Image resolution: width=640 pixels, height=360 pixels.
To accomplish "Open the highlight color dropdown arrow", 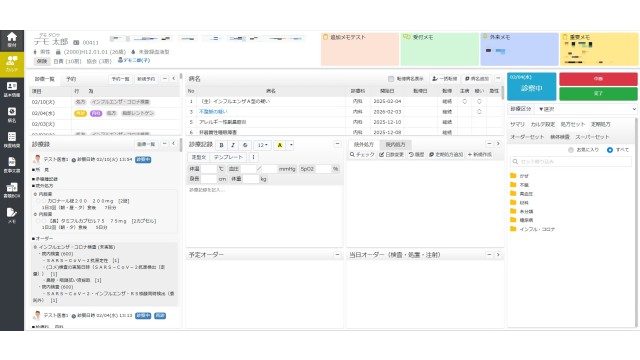I will pos(291,145).
